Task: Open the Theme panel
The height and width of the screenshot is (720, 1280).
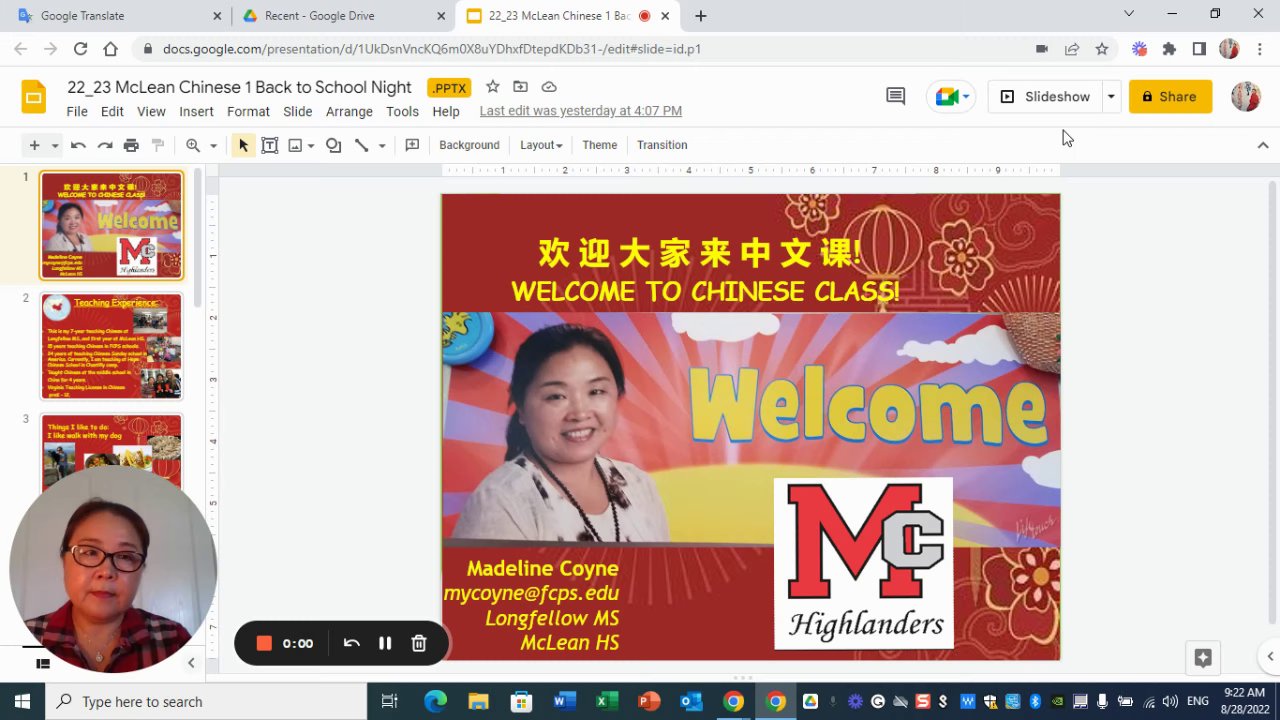Action: [600, 145]
